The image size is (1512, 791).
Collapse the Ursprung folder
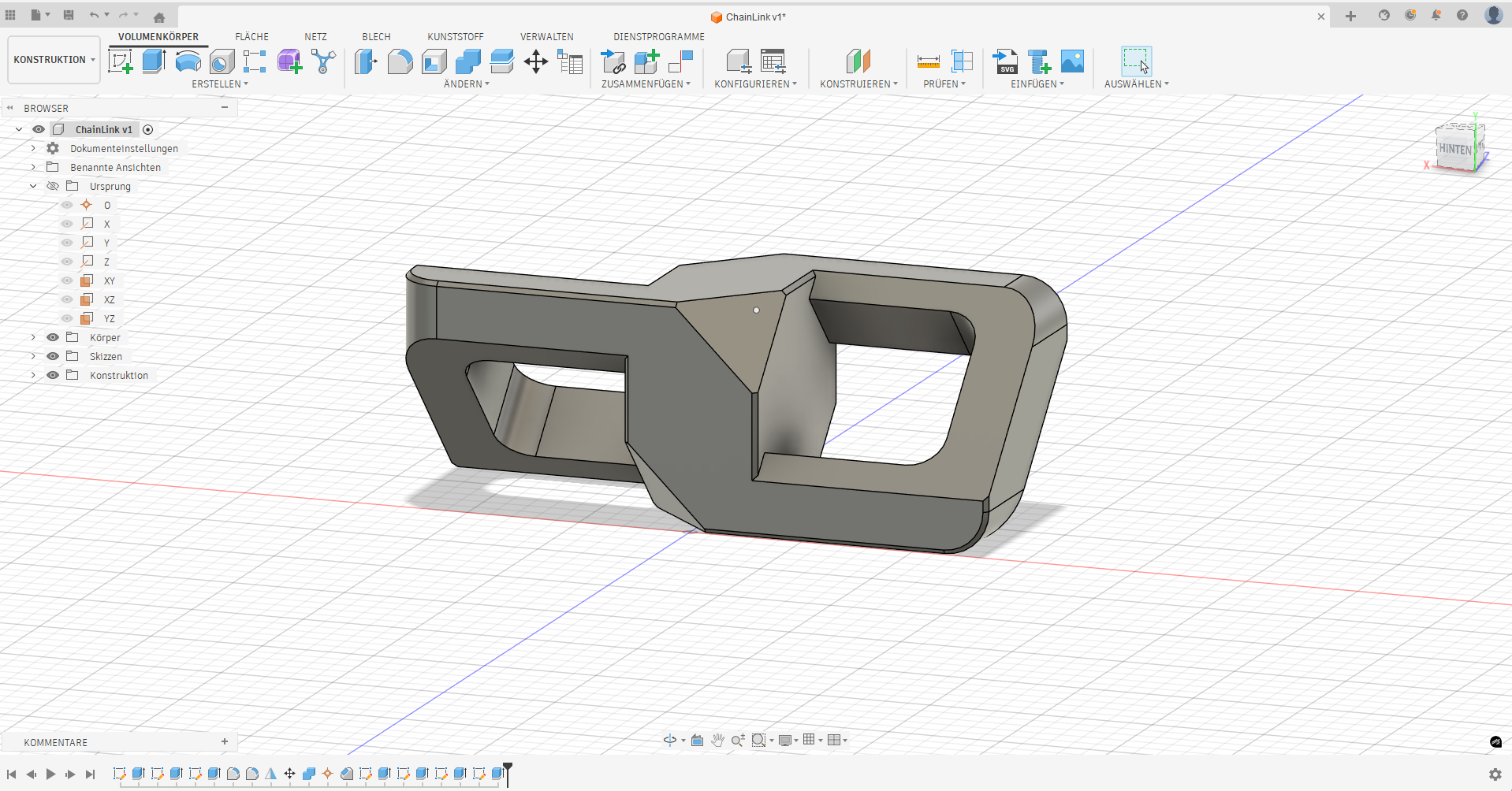point(33,186)
